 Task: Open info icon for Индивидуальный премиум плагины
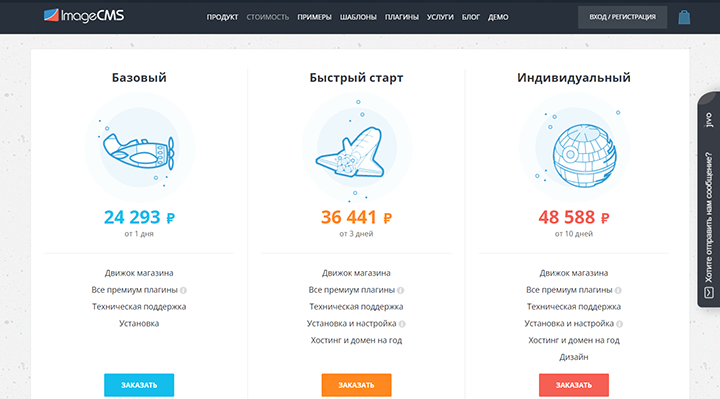[618, 290]
